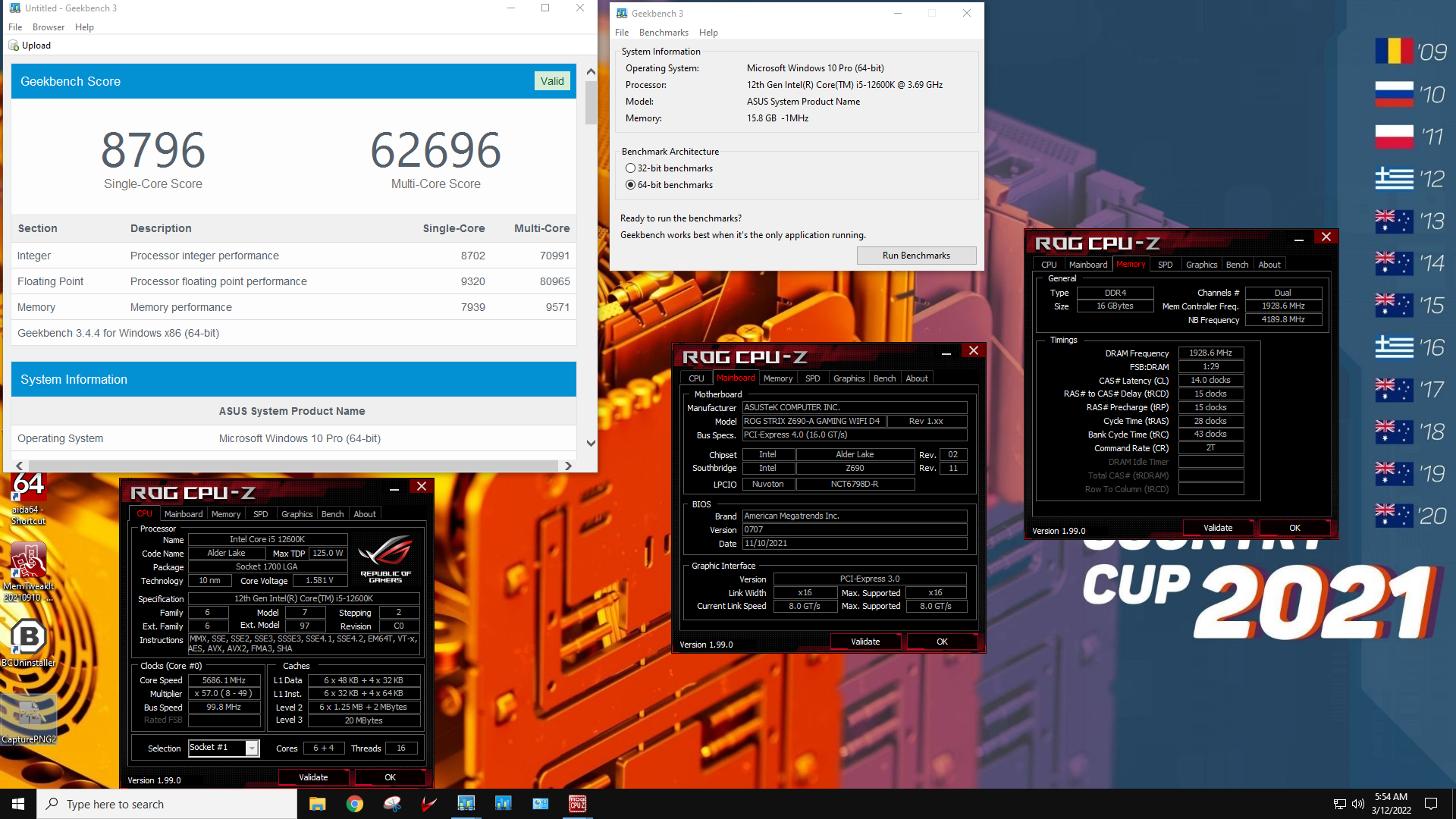Open the network status tray icon
The height and width of the screenshot is (819, 1456).
[1339, 804]
